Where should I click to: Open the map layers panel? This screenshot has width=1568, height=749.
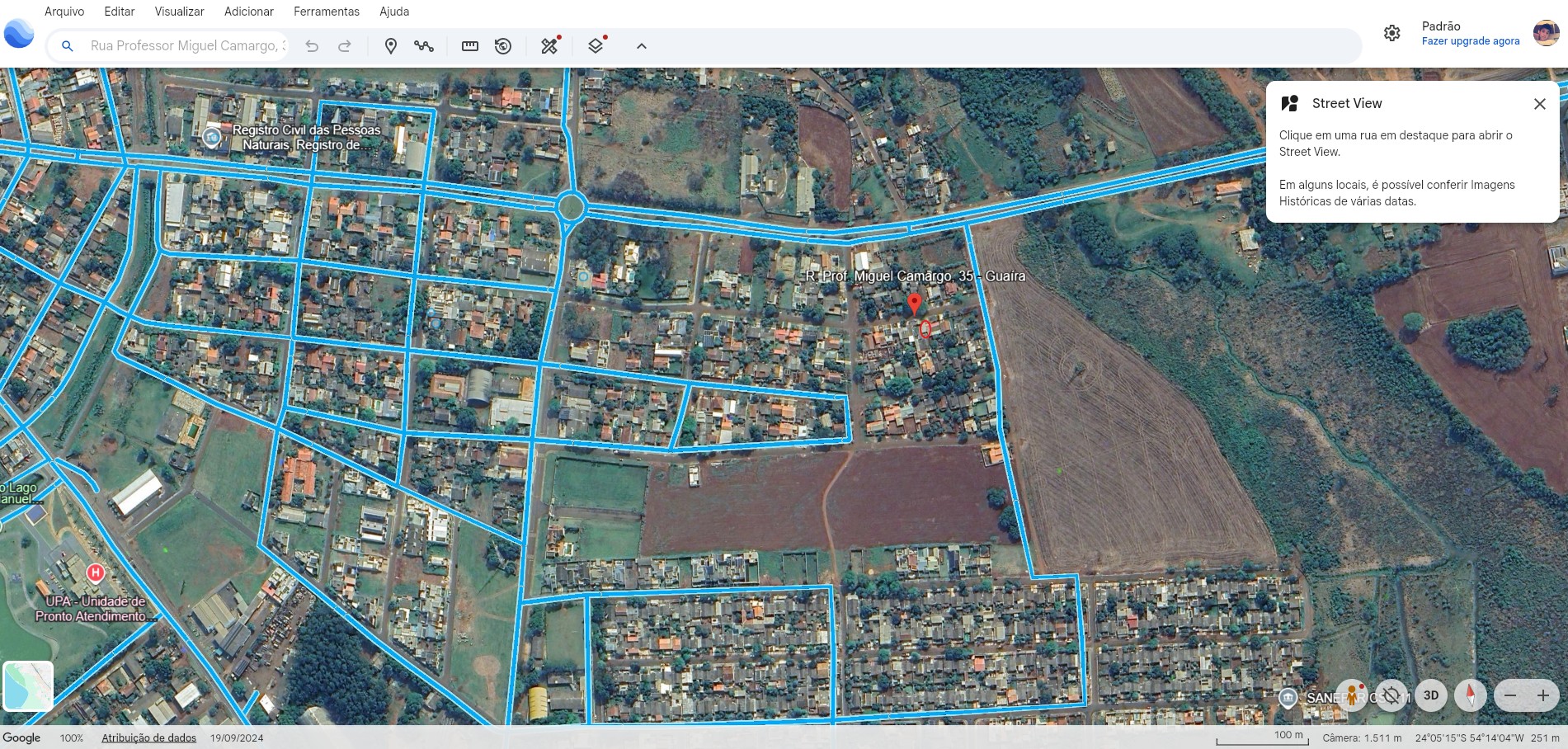[x=596, y=46]
